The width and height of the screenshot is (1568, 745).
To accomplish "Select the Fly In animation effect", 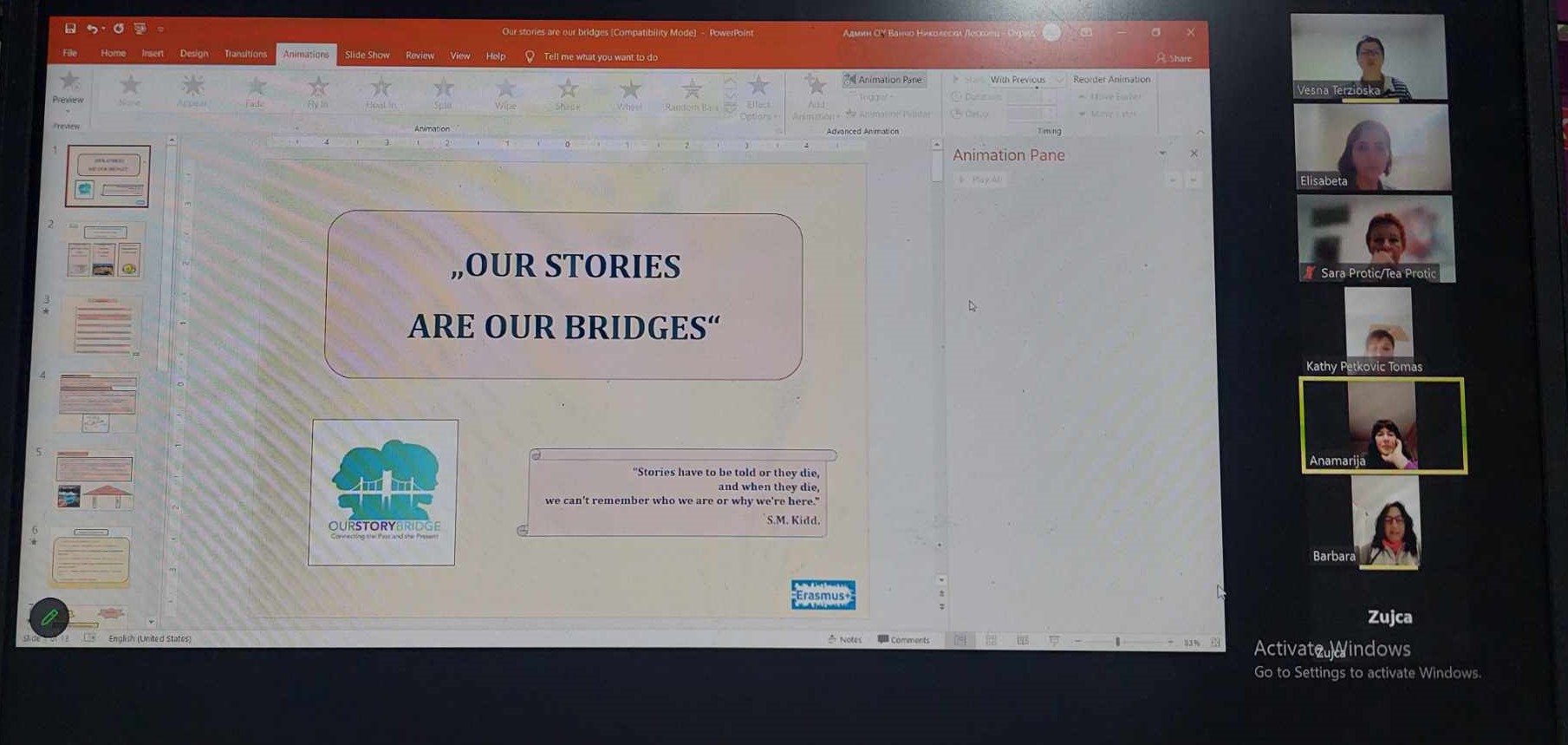I will (x=318, y=90).
